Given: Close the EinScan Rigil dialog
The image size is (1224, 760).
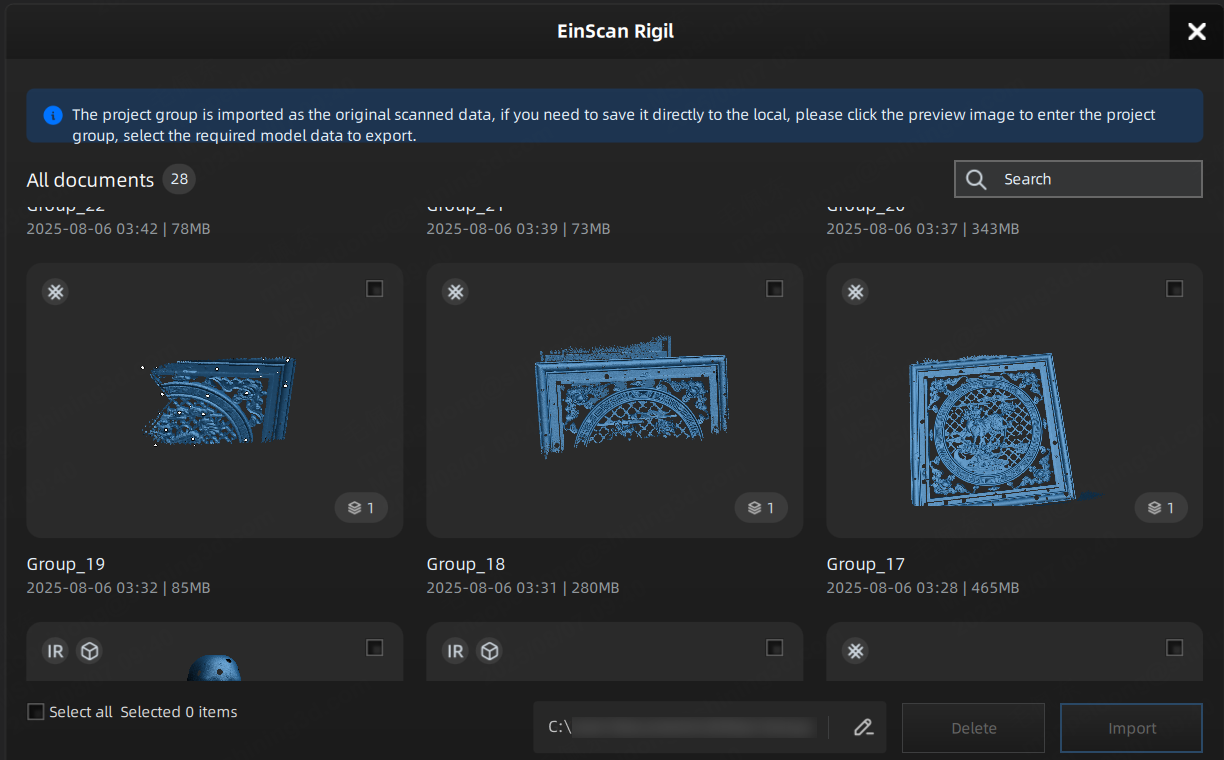Looking at the screenshot, I should [x=1196, y=32].
